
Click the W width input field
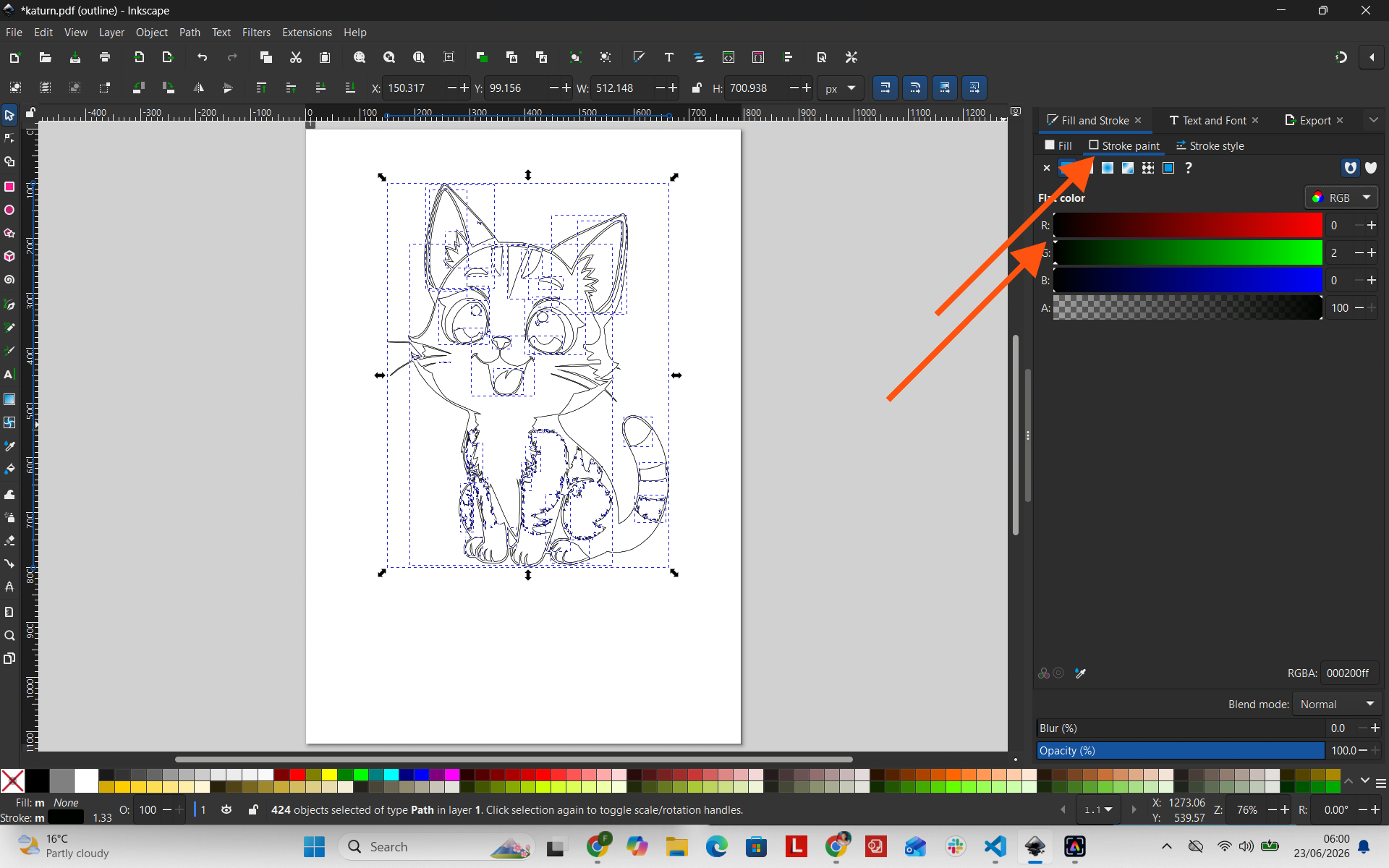(x=623, y=88)
